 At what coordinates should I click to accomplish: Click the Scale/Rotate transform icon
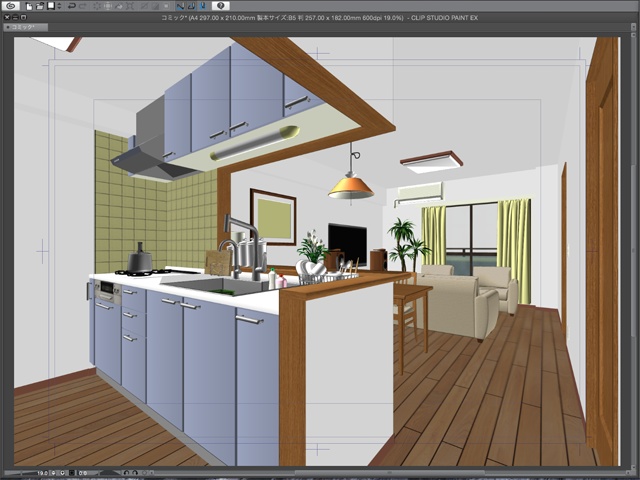130,6
